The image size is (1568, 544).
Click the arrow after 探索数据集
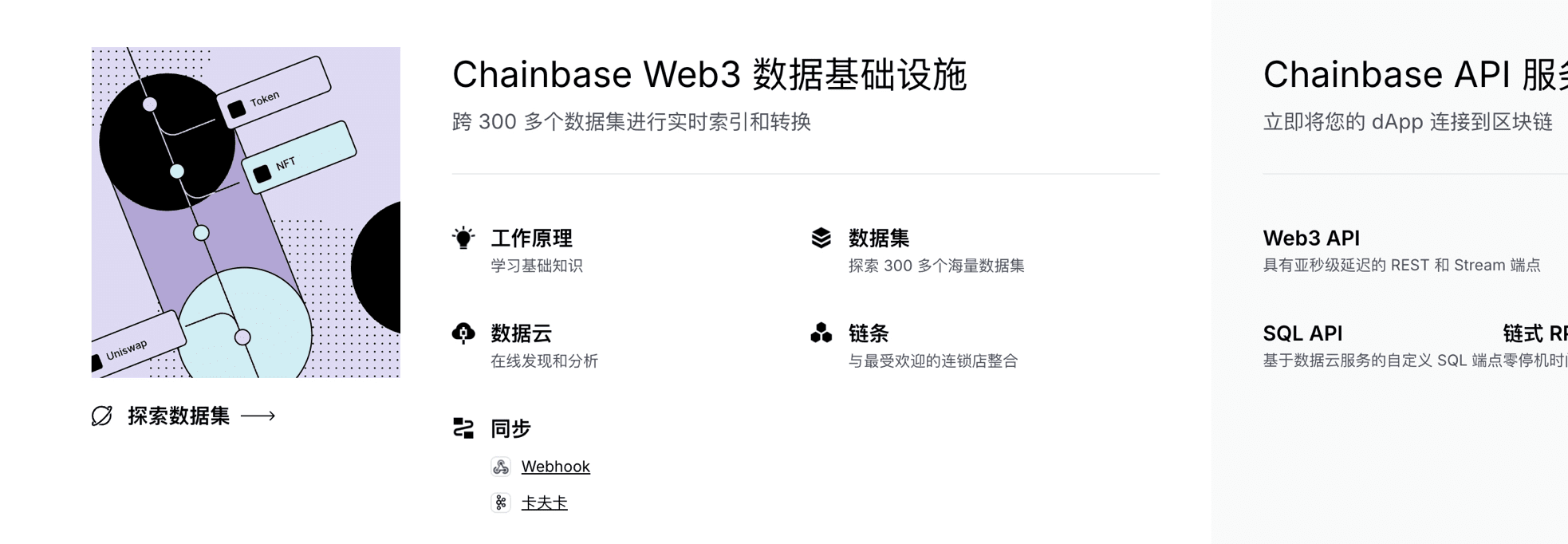coord(258,416)
